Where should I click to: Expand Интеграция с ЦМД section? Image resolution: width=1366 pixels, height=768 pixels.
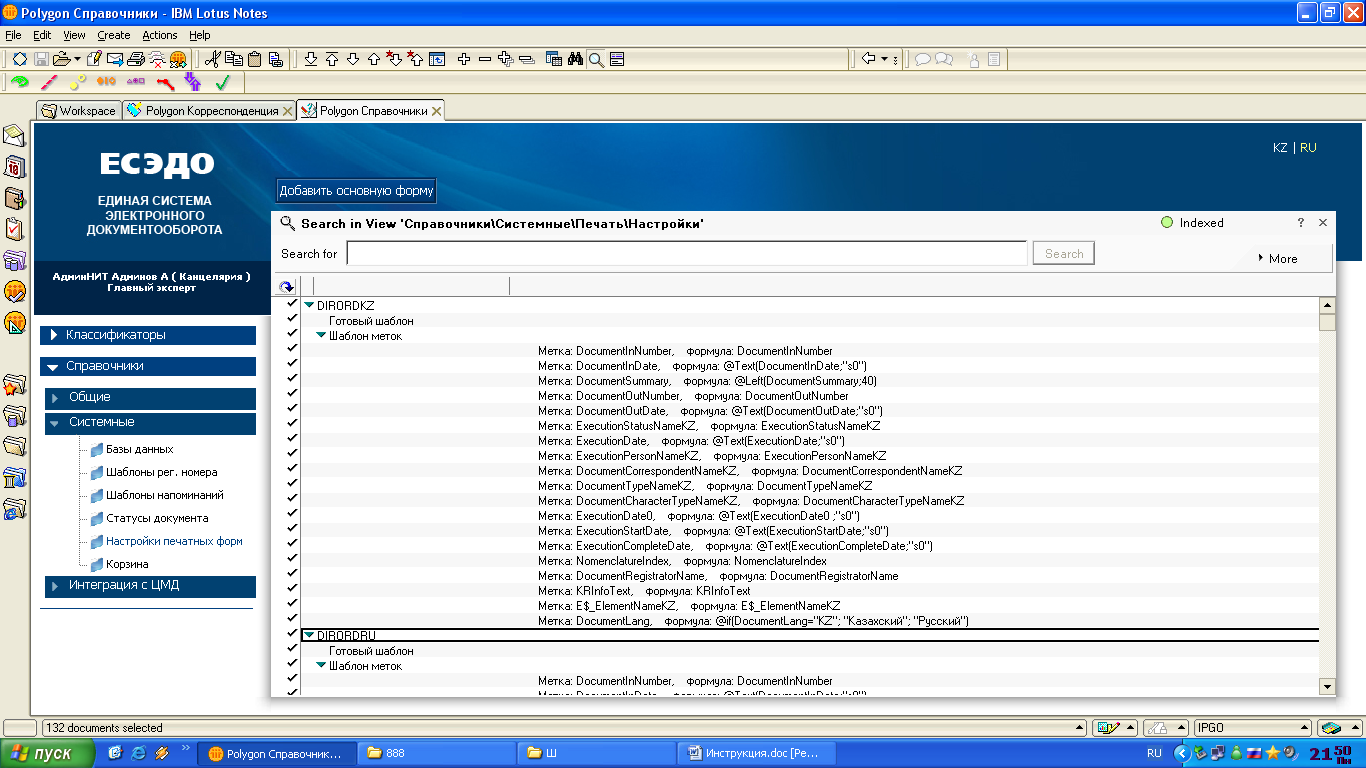coord(150,586)
